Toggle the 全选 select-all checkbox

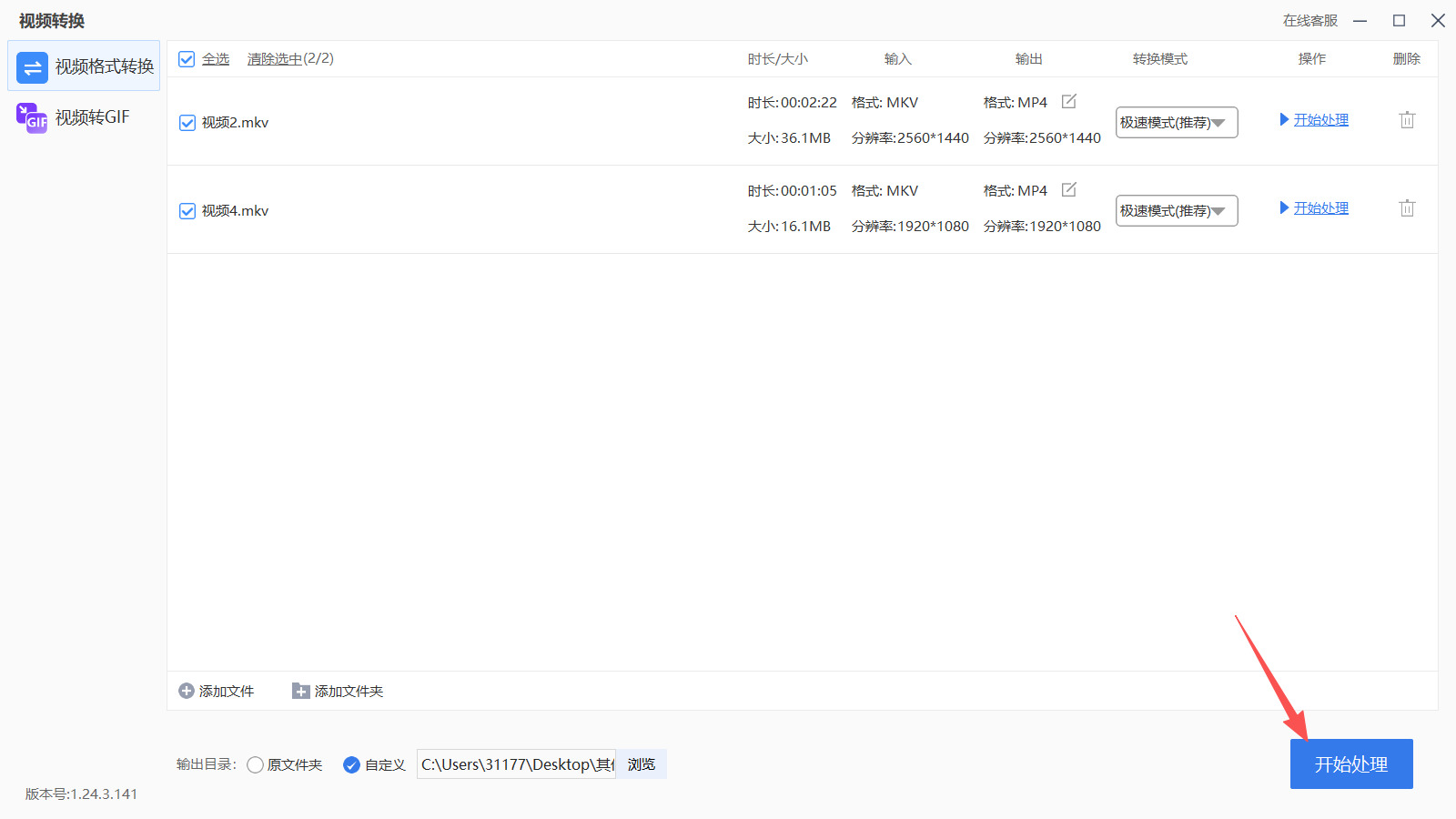click(187, 59)
